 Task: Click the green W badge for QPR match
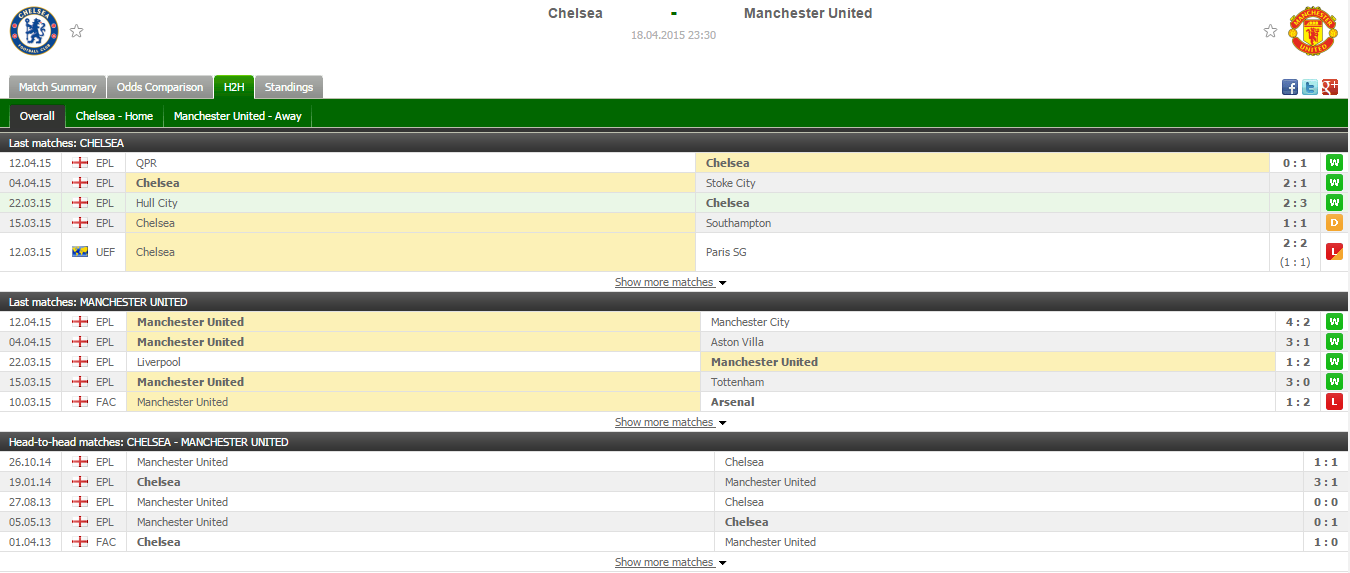pos(1334,163)
